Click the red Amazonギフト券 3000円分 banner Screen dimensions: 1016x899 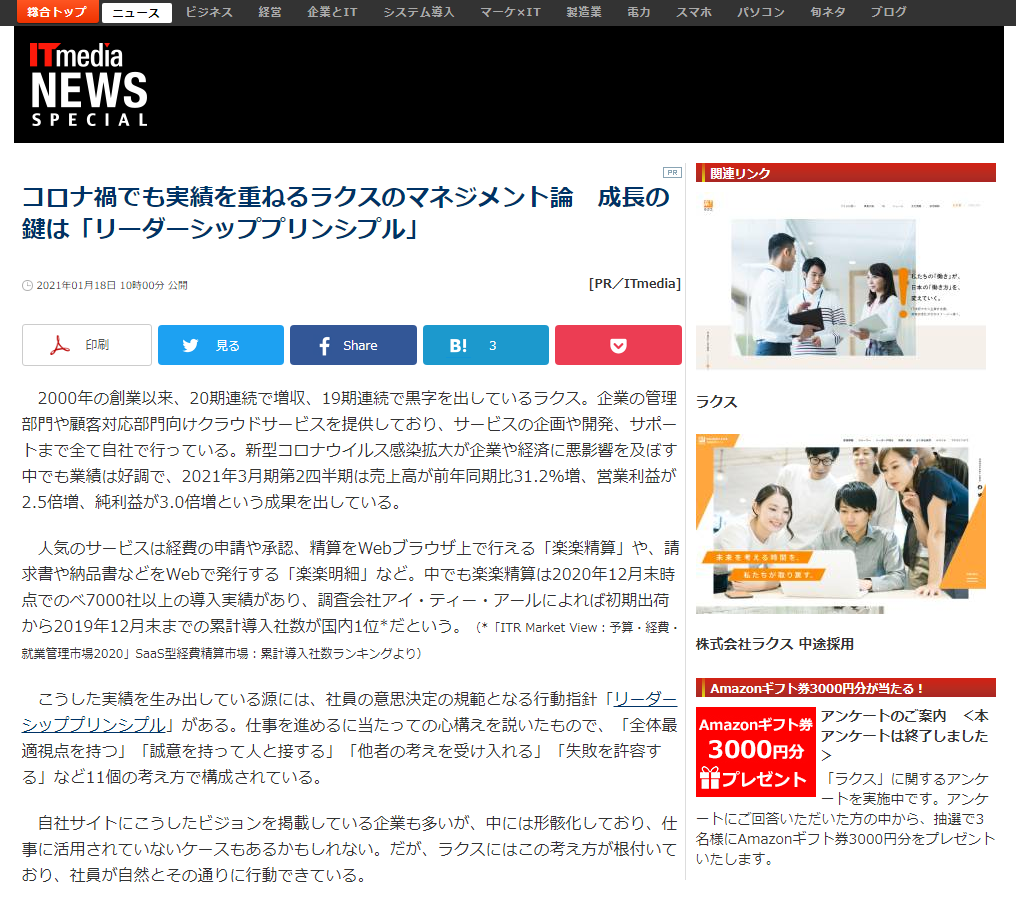click(x=756, y=752)
